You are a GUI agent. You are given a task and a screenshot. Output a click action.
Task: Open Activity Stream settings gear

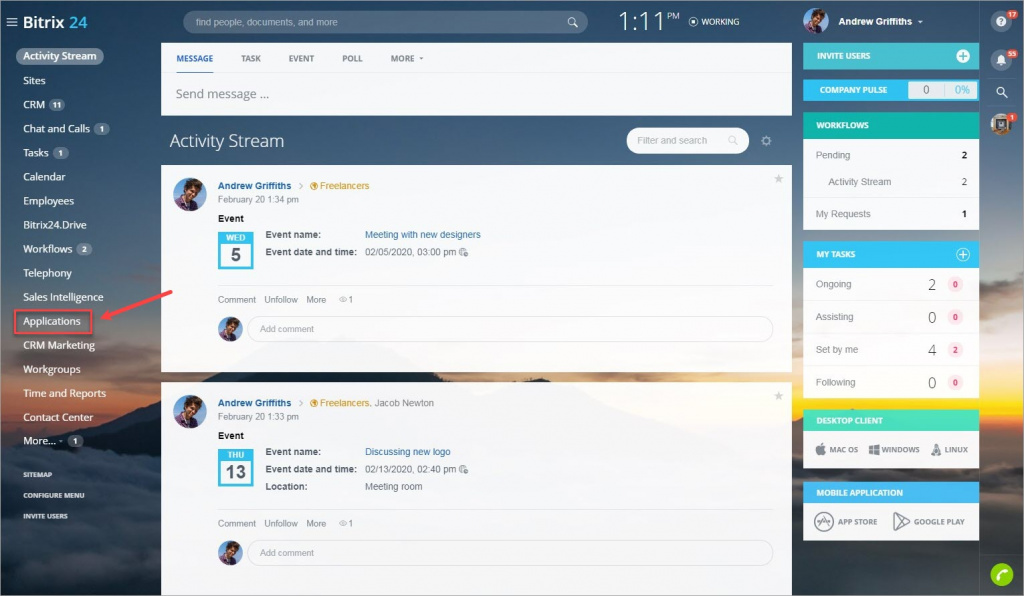(x=766, y=140)
